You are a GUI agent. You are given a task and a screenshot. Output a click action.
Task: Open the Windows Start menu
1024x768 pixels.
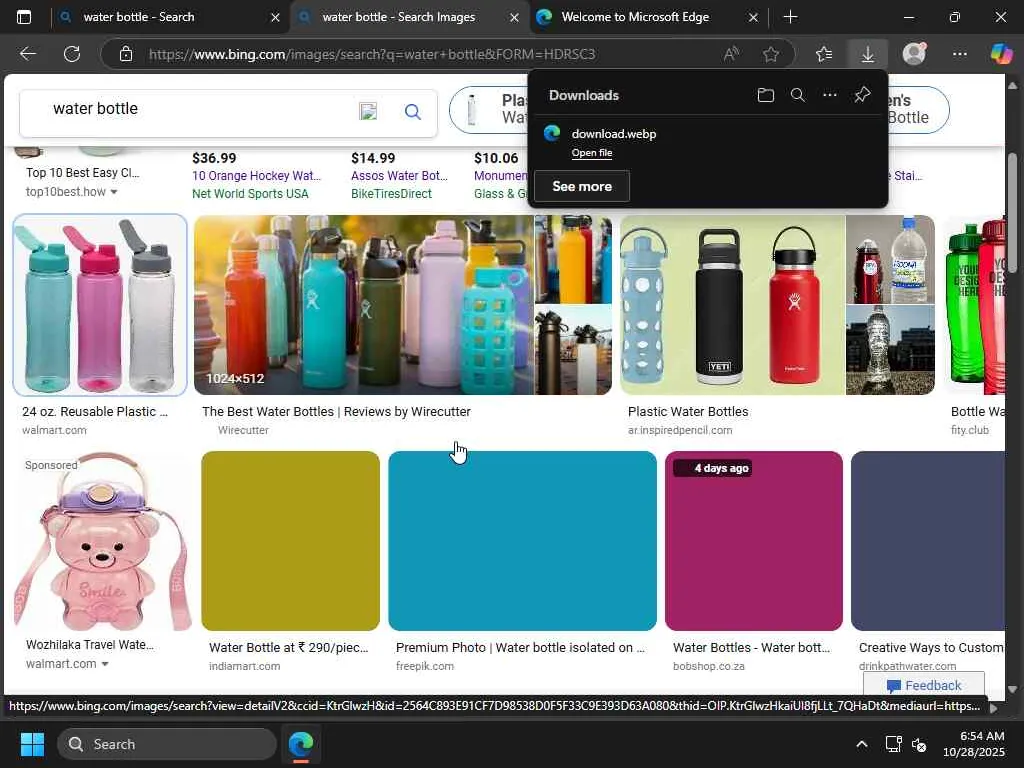tap(32, 744)
